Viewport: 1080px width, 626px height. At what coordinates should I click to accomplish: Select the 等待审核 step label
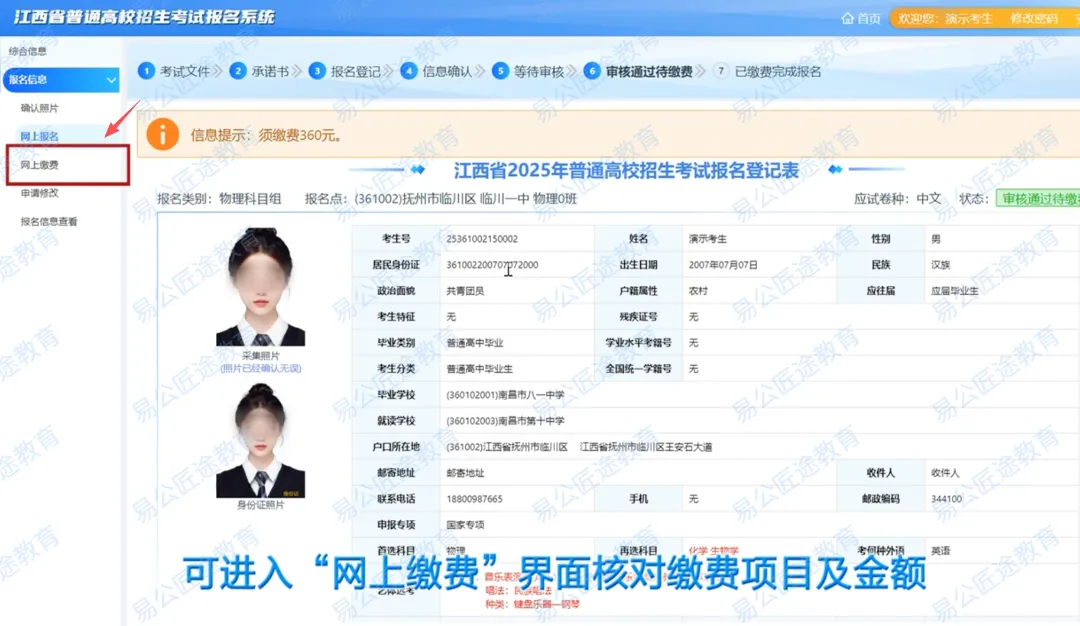pos(539,72)
